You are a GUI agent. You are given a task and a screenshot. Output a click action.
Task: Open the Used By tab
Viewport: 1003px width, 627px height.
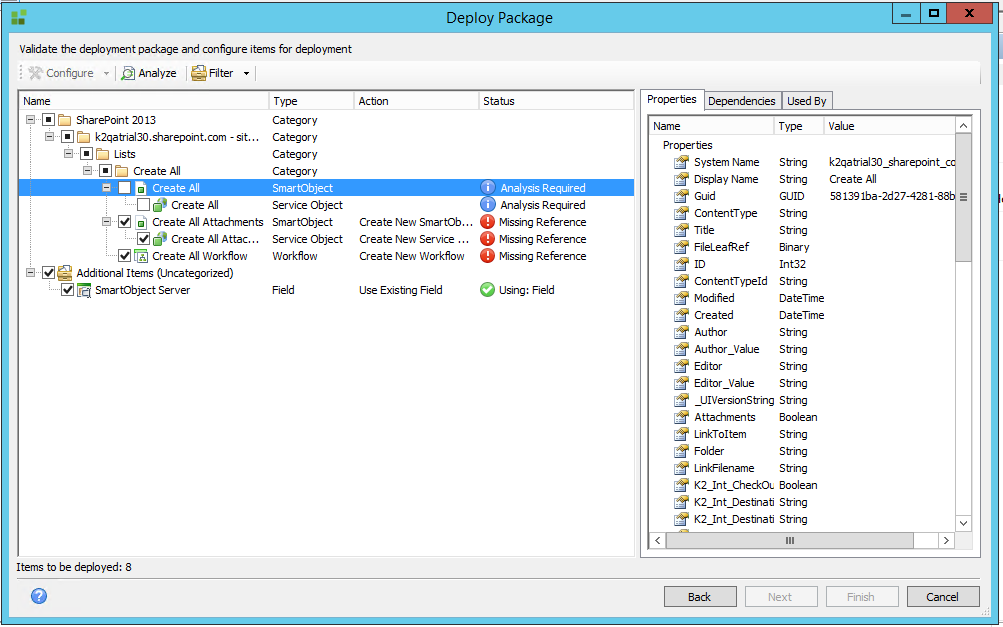coord(806,101)
